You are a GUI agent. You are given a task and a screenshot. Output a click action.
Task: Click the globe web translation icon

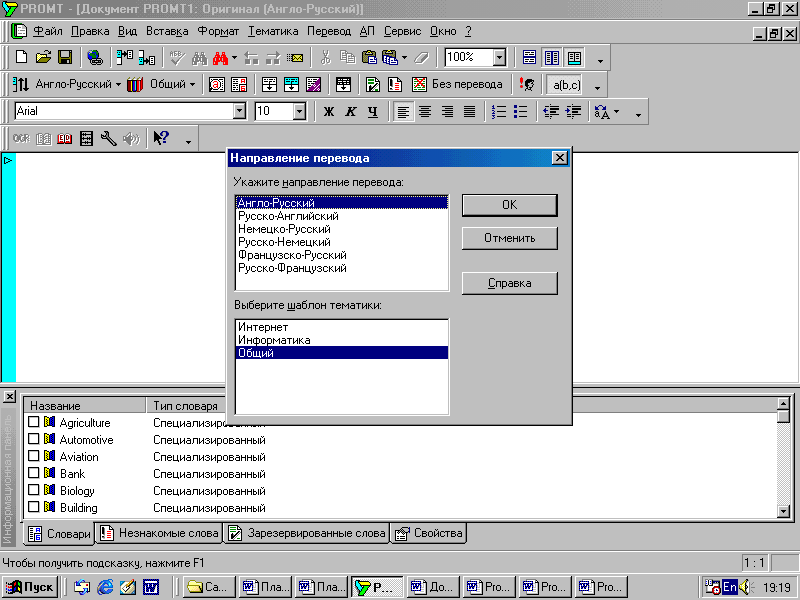[95, 57]
